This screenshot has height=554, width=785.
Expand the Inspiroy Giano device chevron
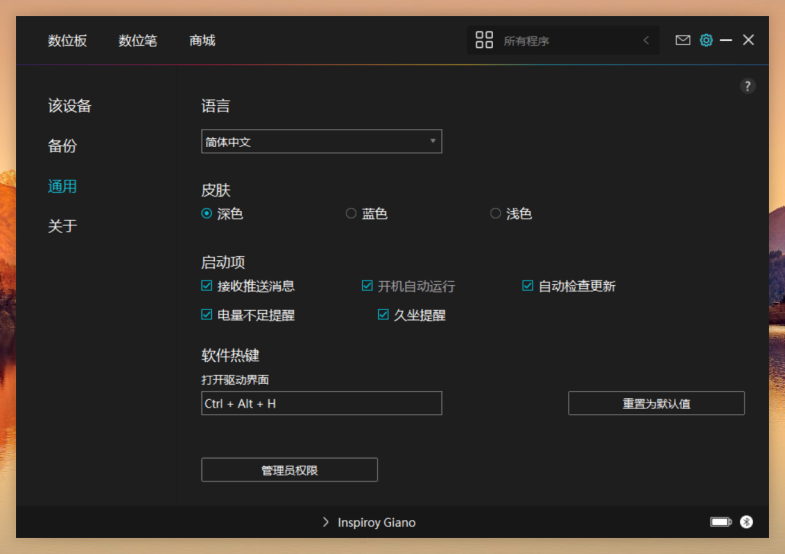click(326, 522)
